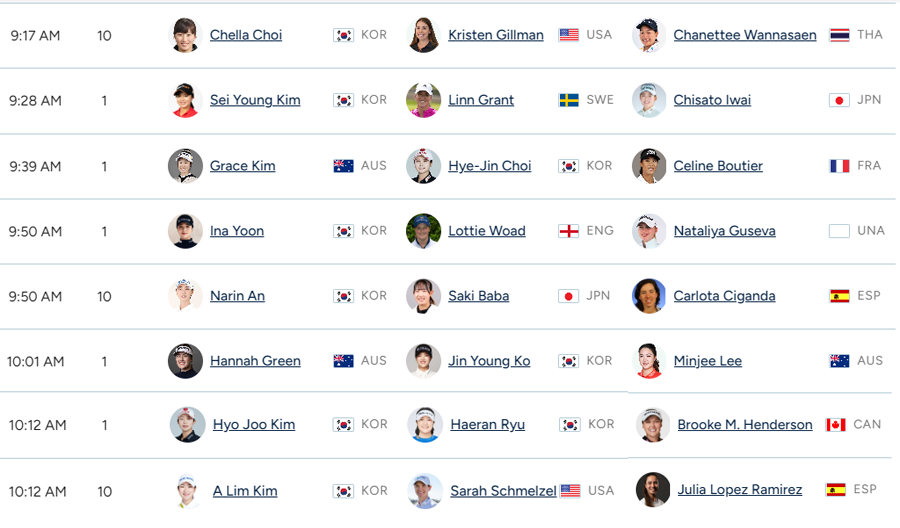The height and width of the screenshot is (528, 900).
Task: Click the Japan flag beside Chisato Iwai
Action: (839, 100)
